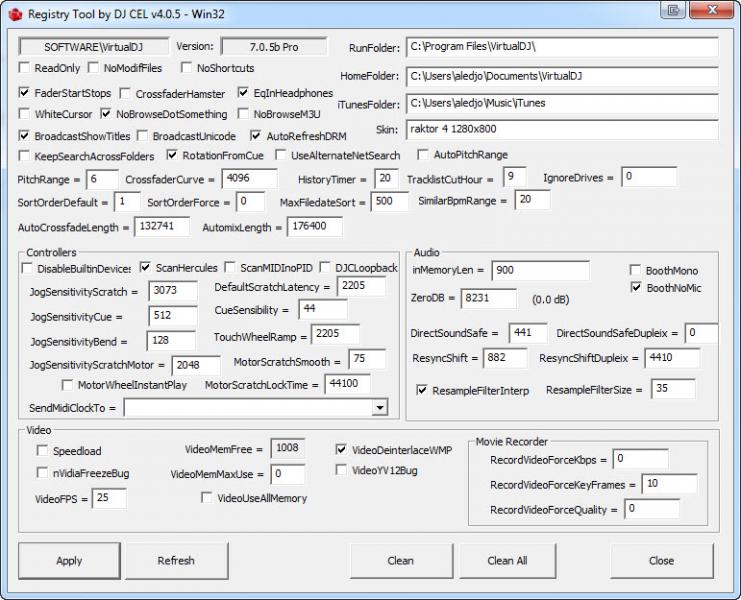Check the NoShortcuts option
The image size is (741, 600).
[x=187, y=68]
